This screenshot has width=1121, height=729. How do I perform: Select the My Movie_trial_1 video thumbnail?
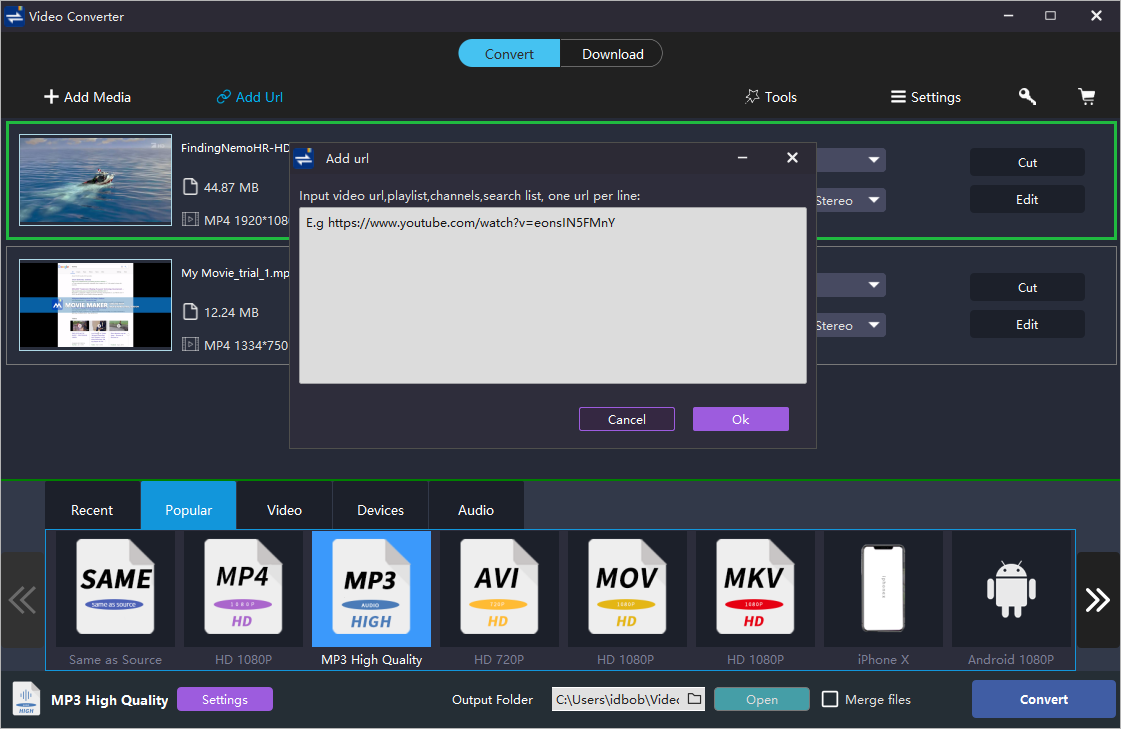pos(95,304)
